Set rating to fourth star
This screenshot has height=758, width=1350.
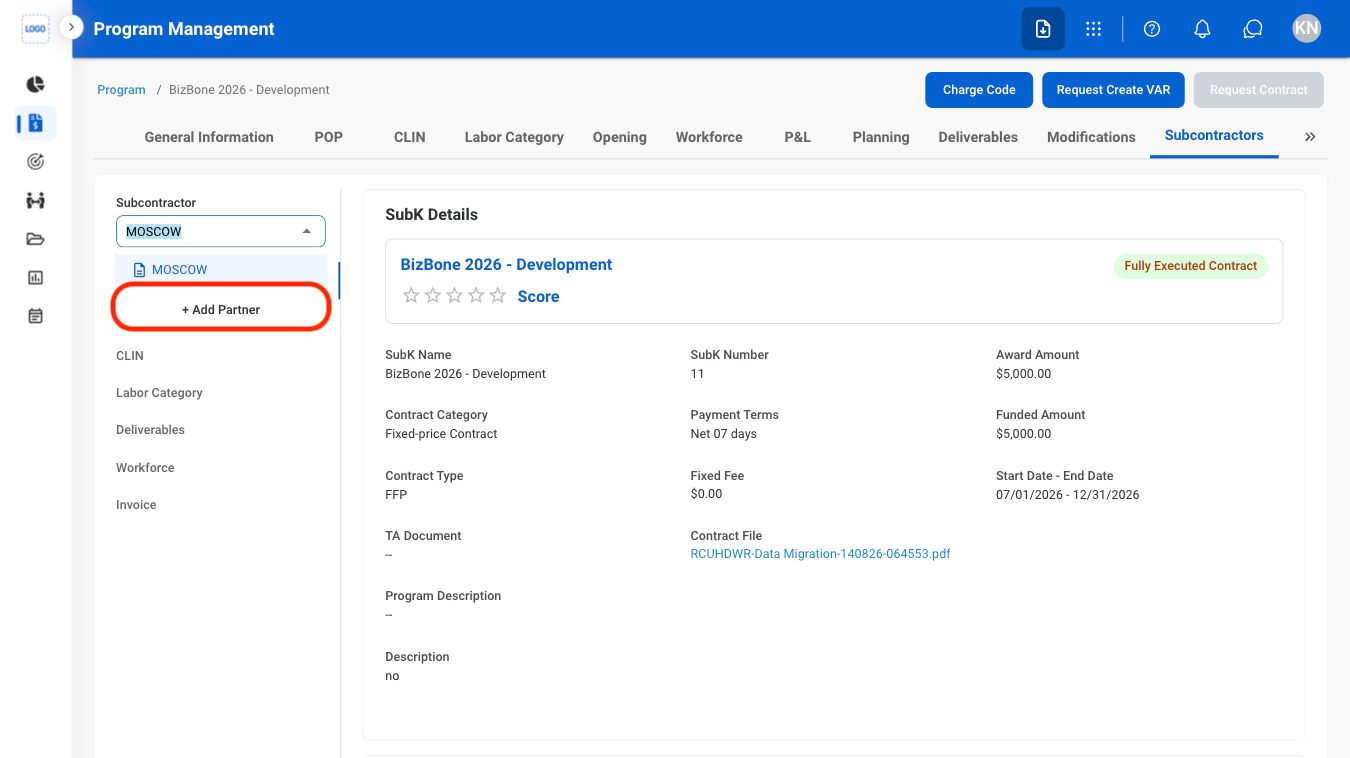click(476, 296)
